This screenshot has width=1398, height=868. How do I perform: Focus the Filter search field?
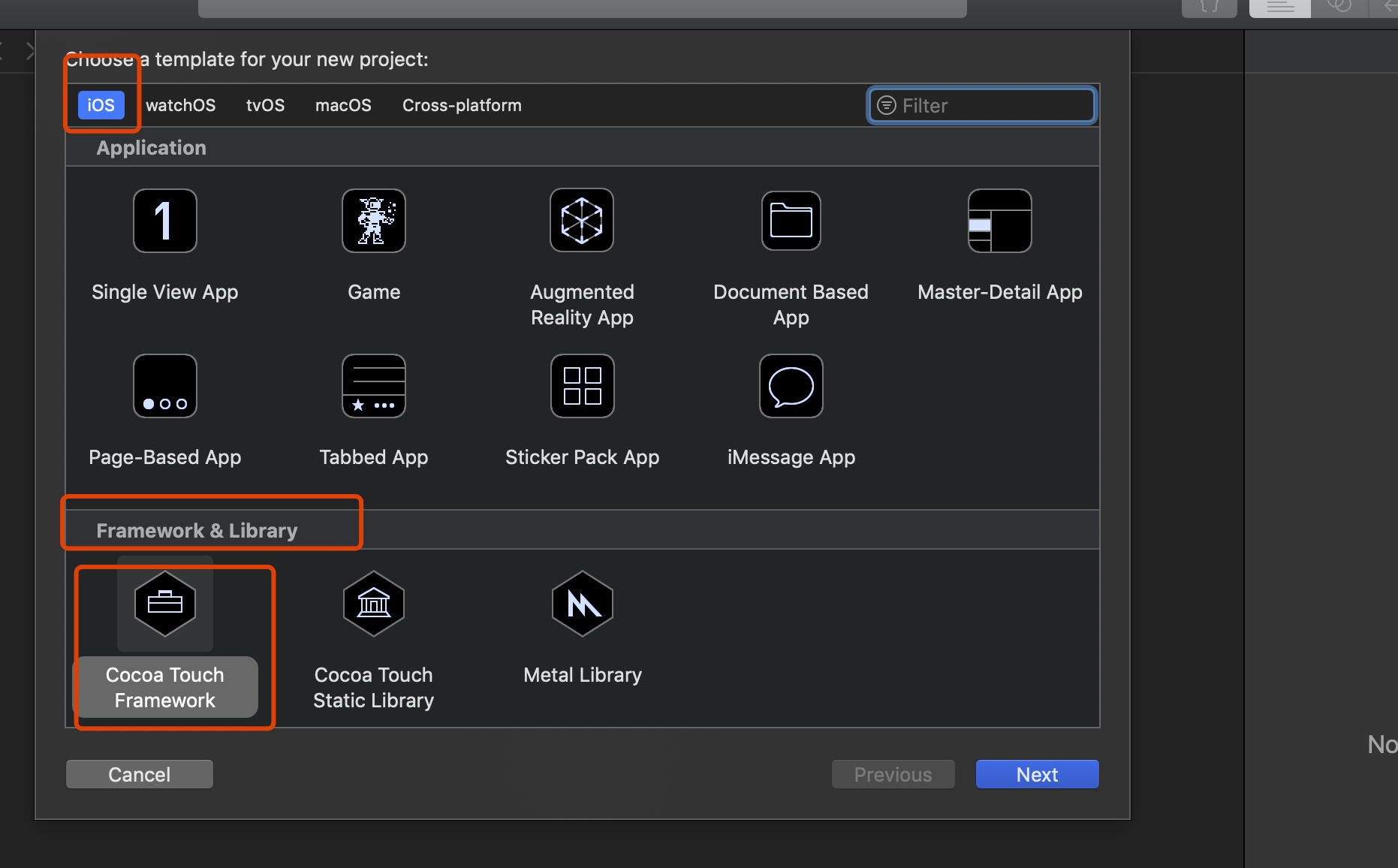point(982,105)
